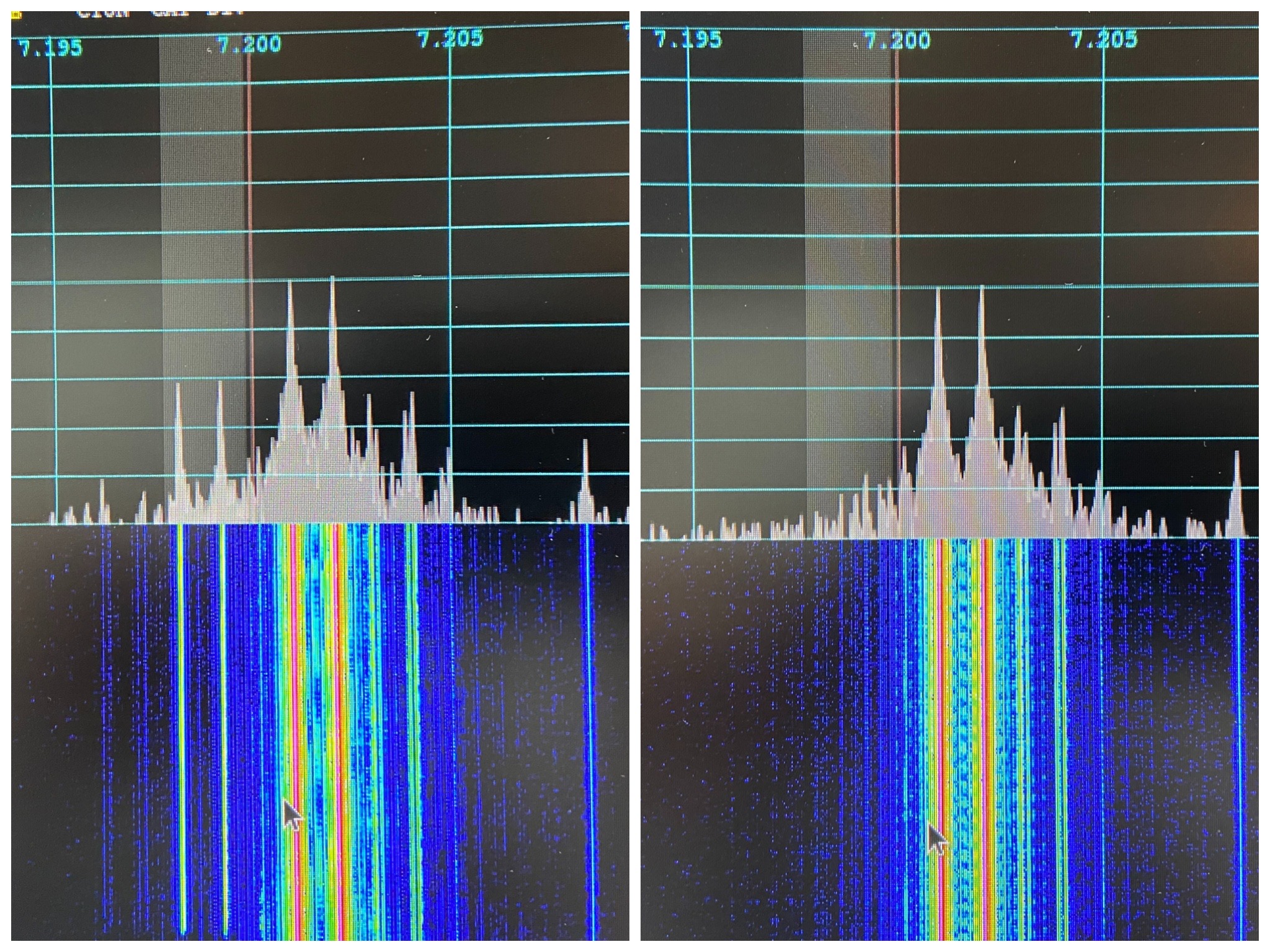1270x952 pixels.
Task: Click the 7.200 frequency label in right panel
Action: 897,41
